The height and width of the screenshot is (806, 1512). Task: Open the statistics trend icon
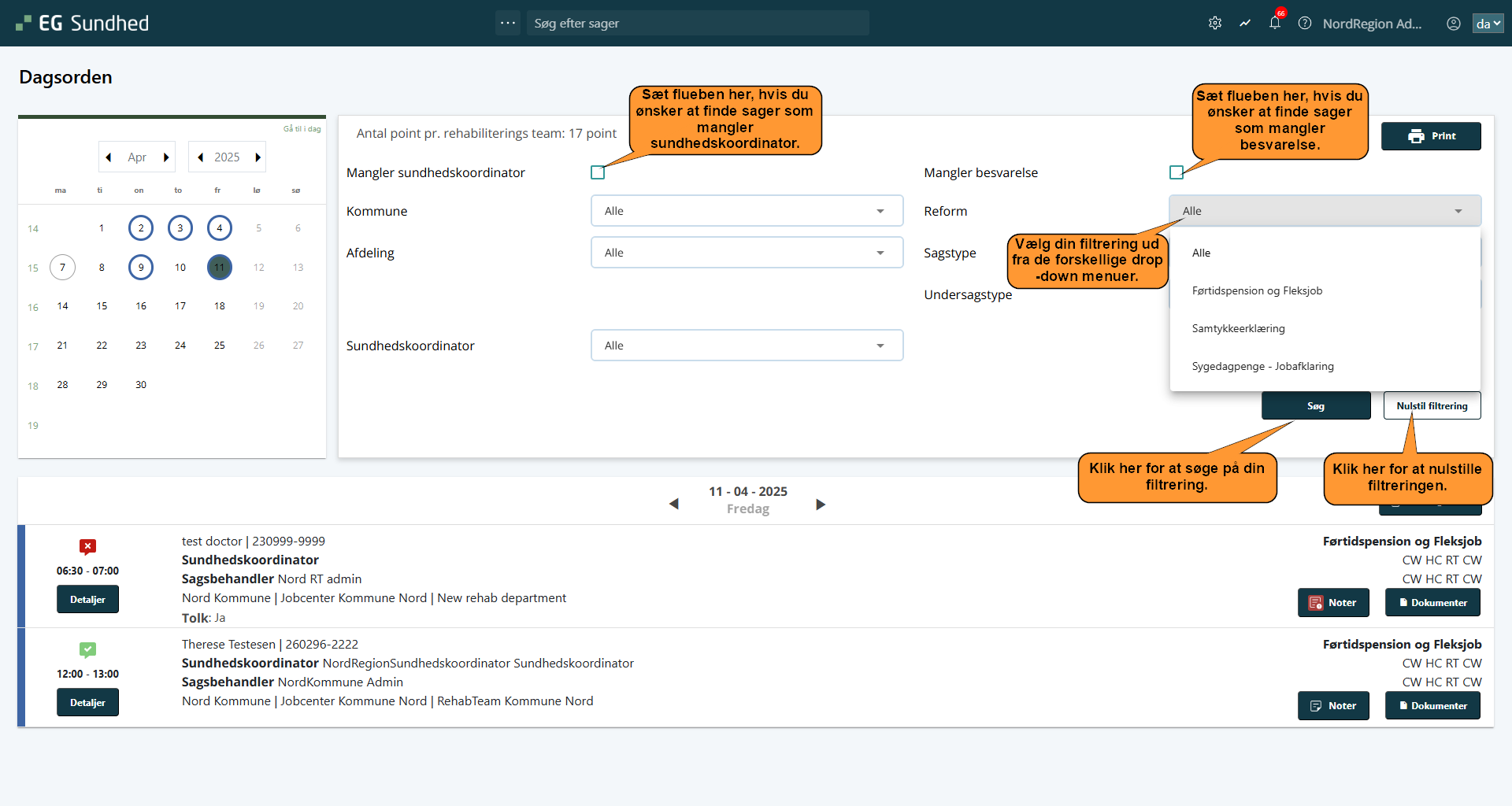[x=1245, y=24]
